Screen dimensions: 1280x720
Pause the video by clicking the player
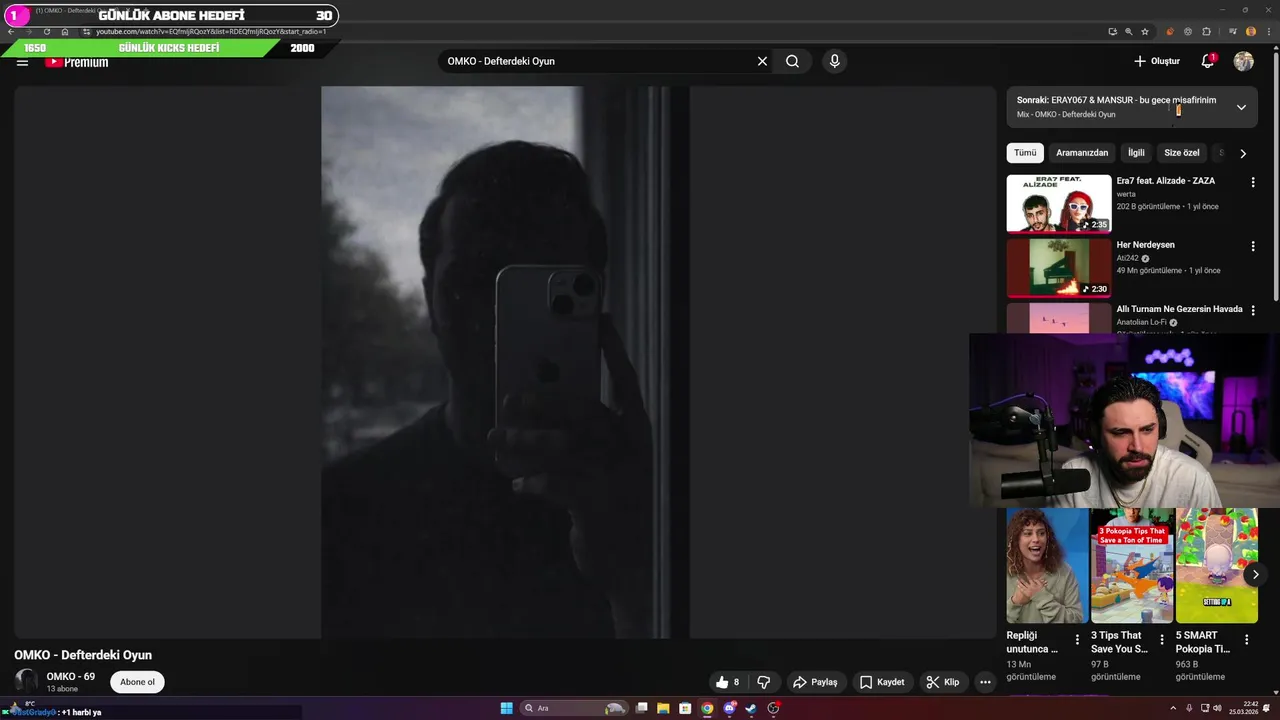coord(505,362)
